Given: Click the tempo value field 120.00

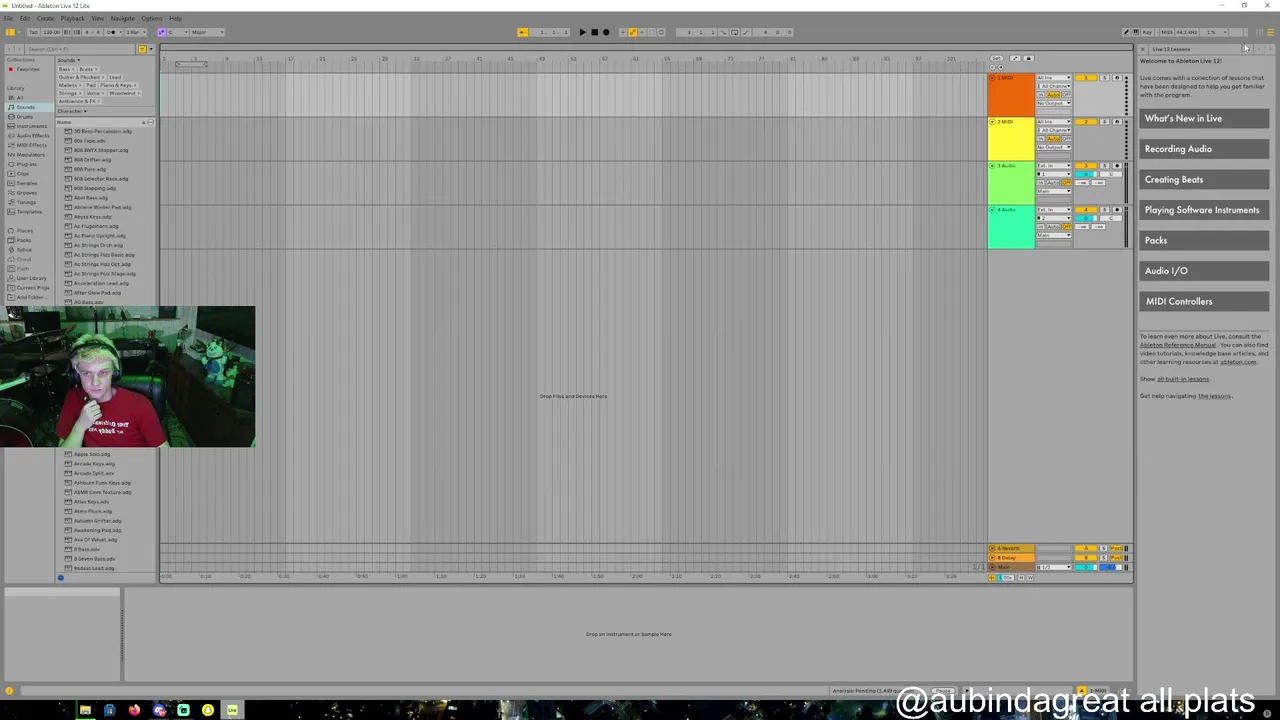Looking at the screenshot, I should 51,32.
